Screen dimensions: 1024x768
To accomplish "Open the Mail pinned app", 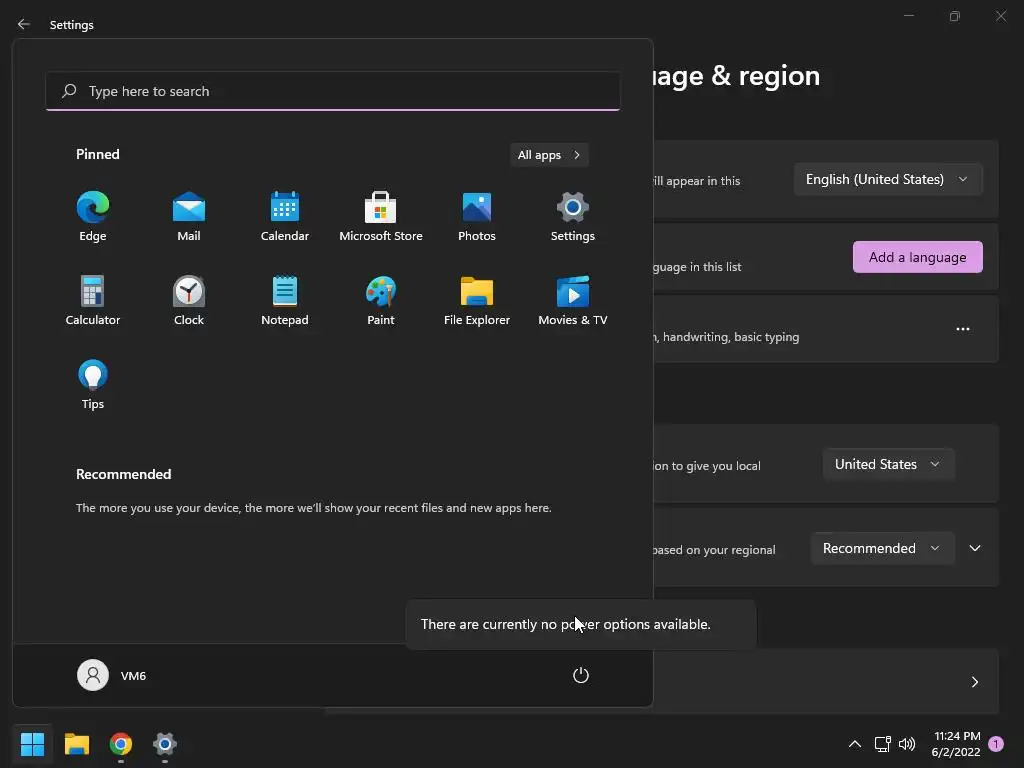I will click(189, 217).
